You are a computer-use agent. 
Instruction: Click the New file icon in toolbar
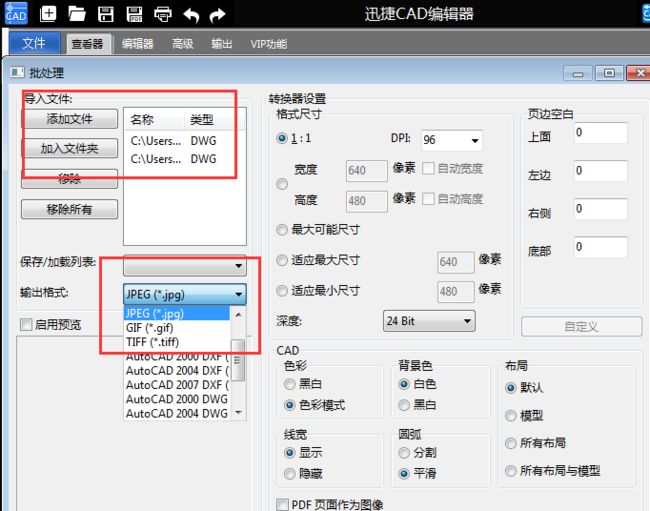click(x=48, y=14)
